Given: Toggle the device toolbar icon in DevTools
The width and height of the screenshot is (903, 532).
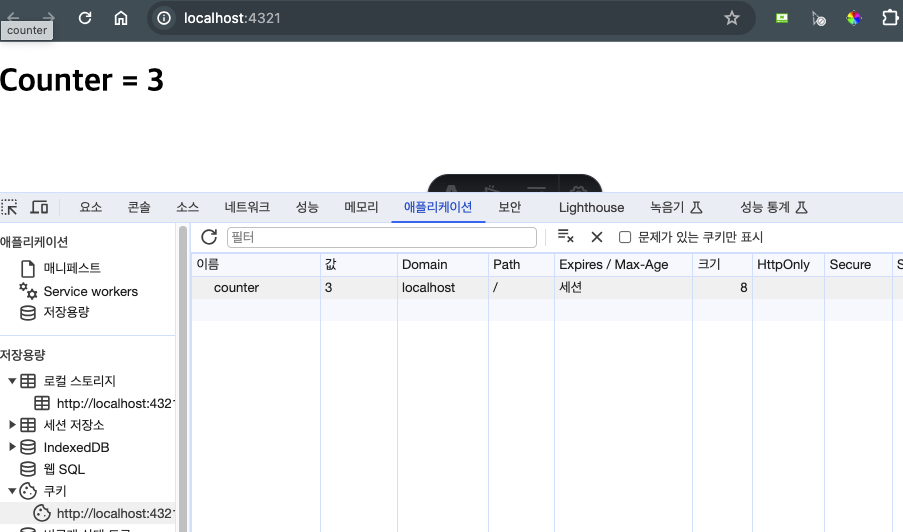Looking at the screenshot, I should pyautogui.click(x=39, y=207).
